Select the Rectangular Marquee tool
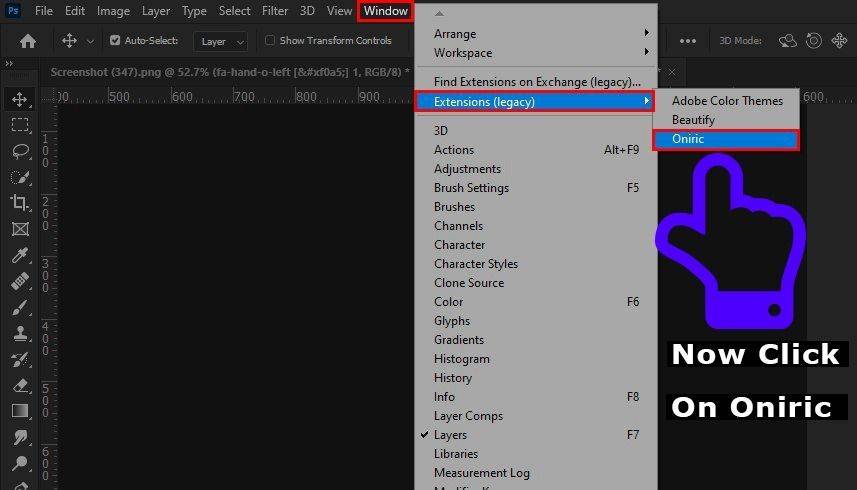 [20, 125]
